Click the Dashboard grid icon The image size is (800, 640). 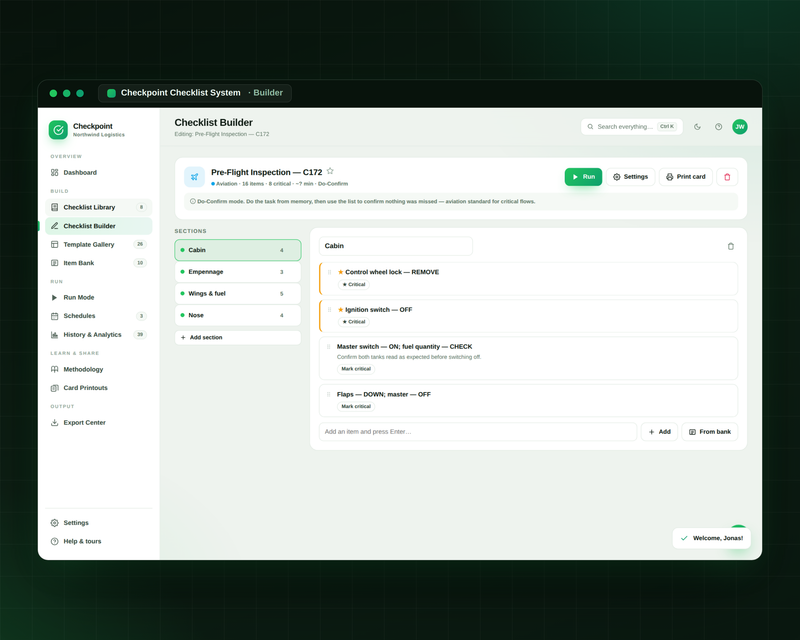55,173
